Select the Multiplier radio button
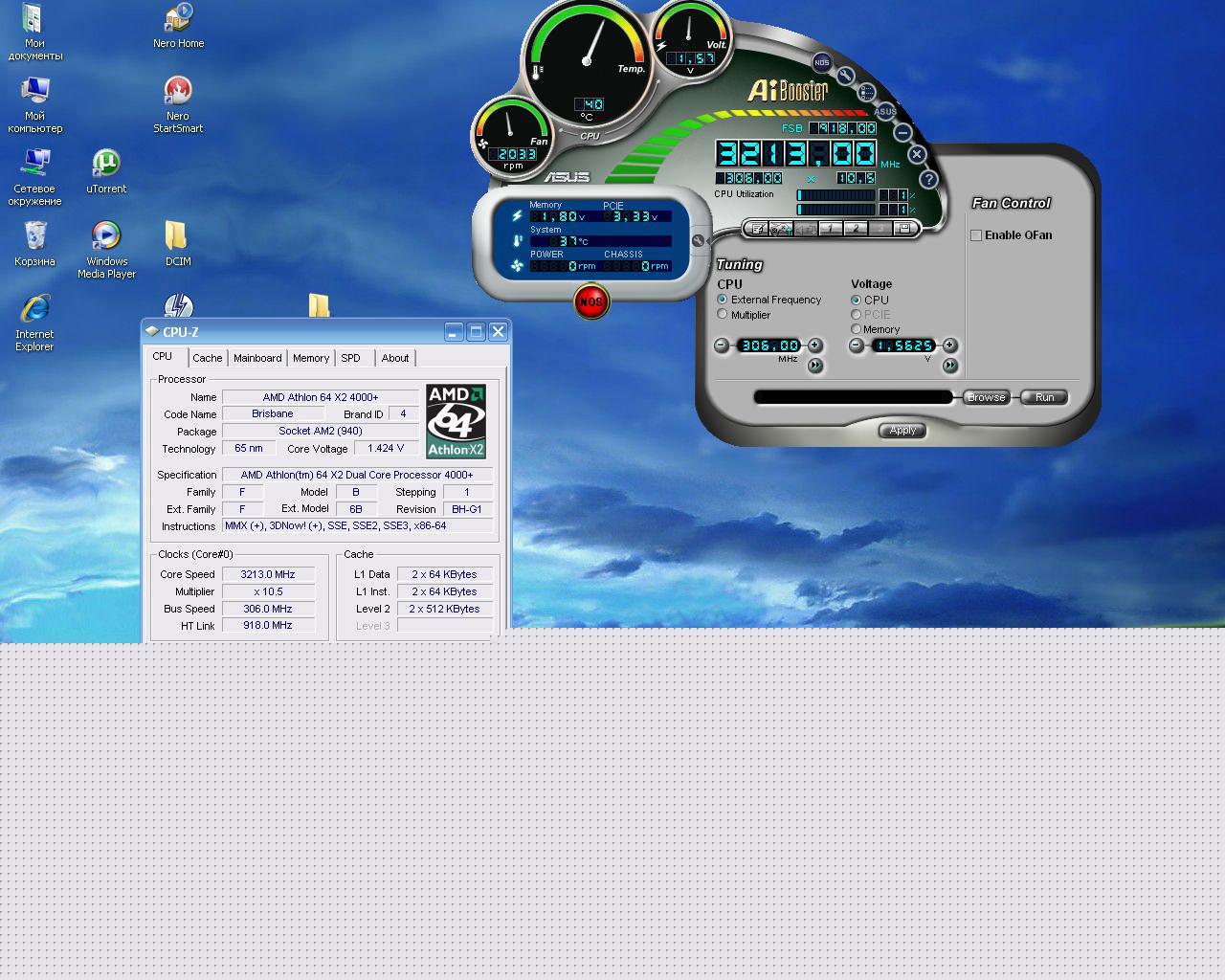 click(x=723, y=314)
